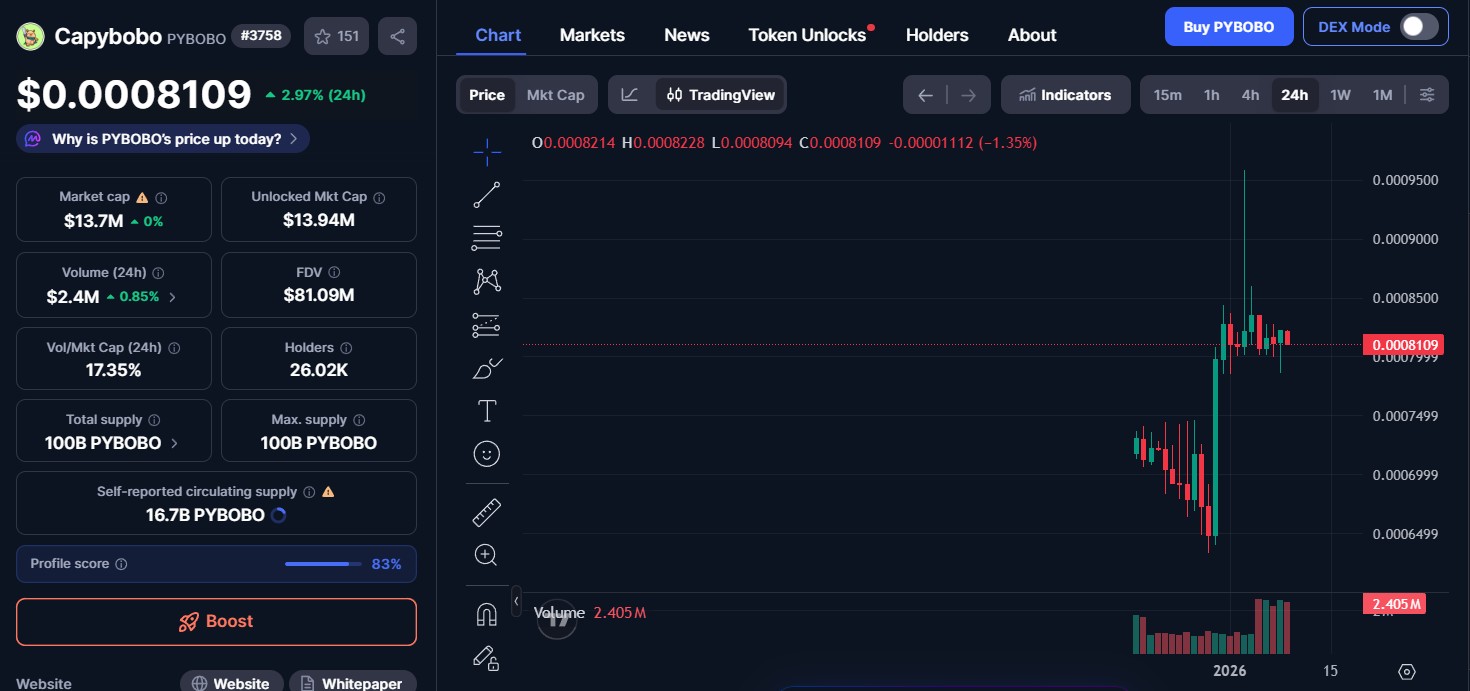Open the emoji icons tool
The width and height of the screenshot is (1470, 691).
coord(487,454)
